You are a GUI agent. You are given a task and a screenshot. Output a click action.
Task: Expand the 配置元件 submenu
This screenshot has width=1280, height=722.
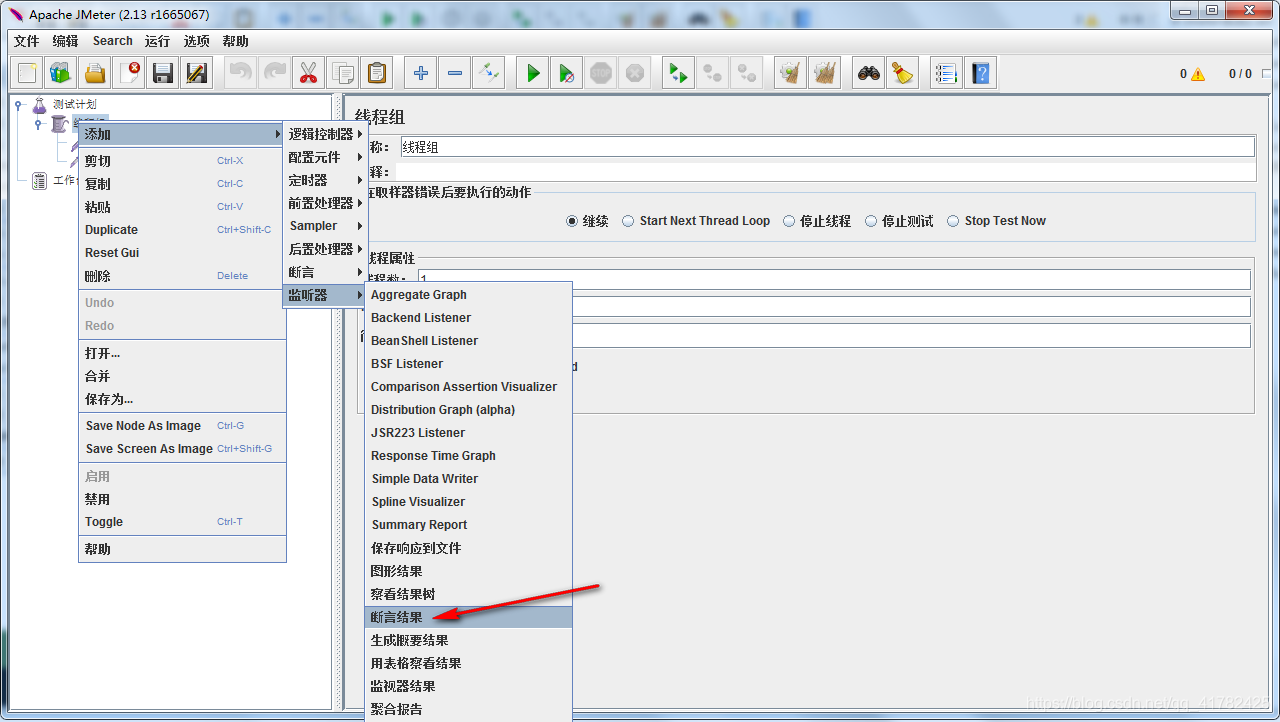(325, 157)
